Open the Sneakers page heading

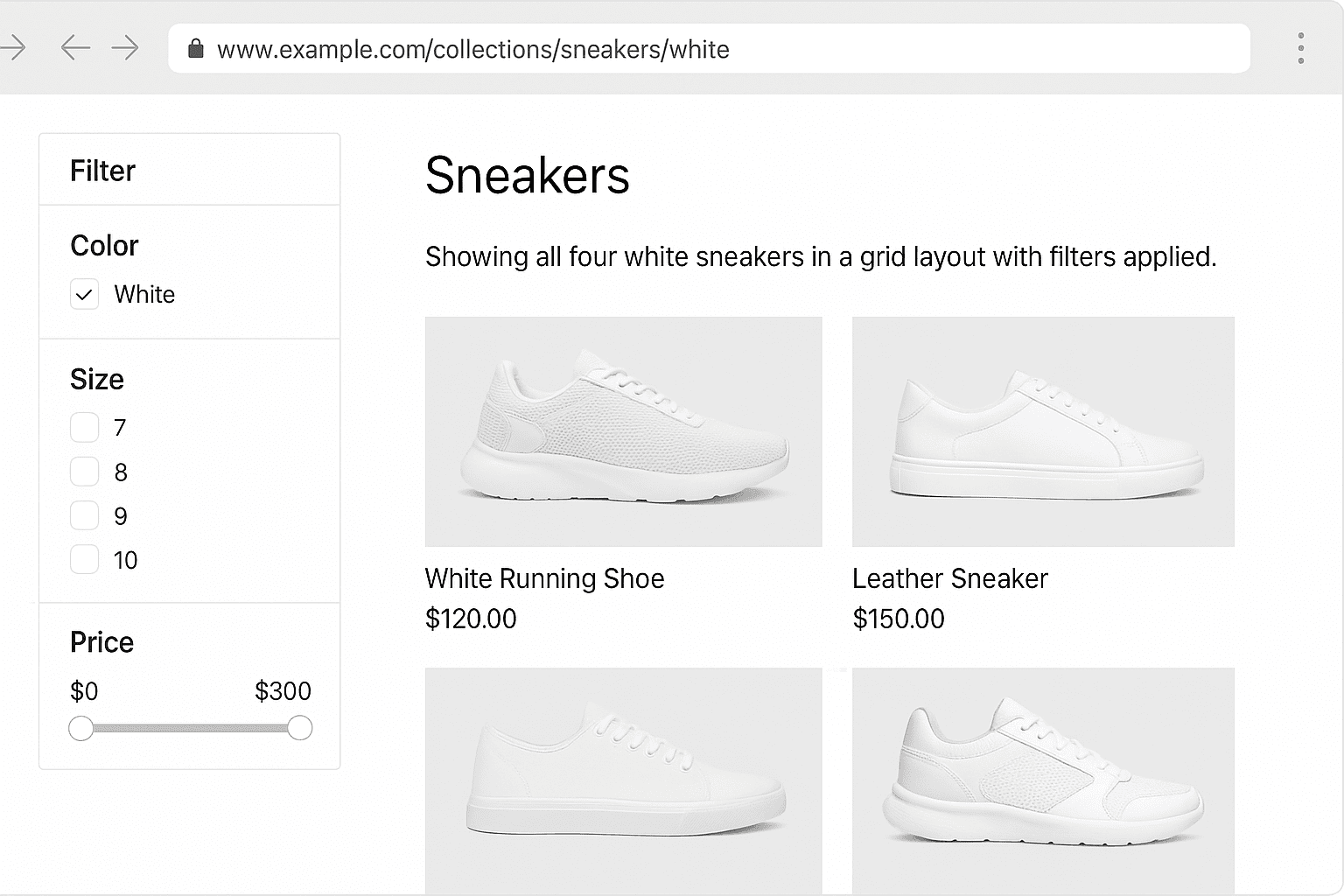click(x=527, y=176)
